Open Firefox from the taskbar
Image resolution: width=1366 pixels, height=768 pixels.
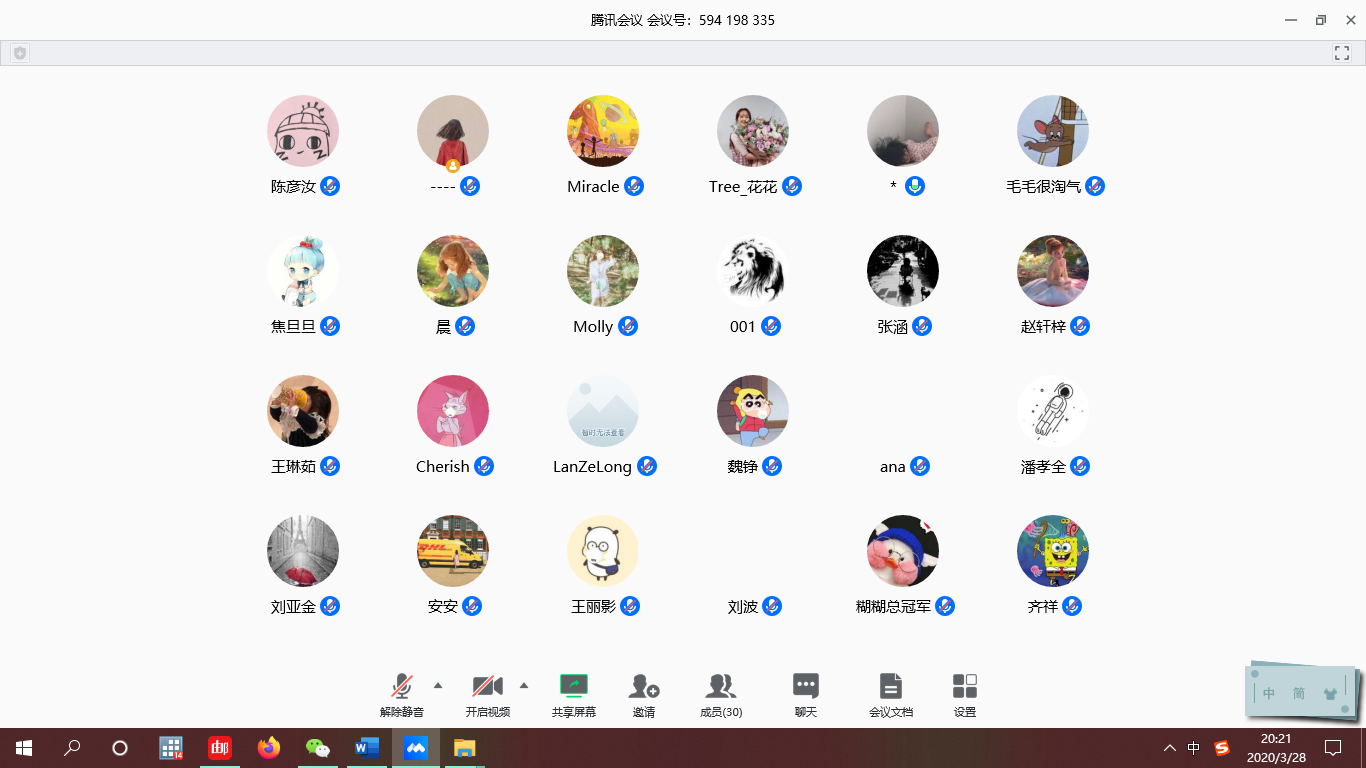coord(268,748)
